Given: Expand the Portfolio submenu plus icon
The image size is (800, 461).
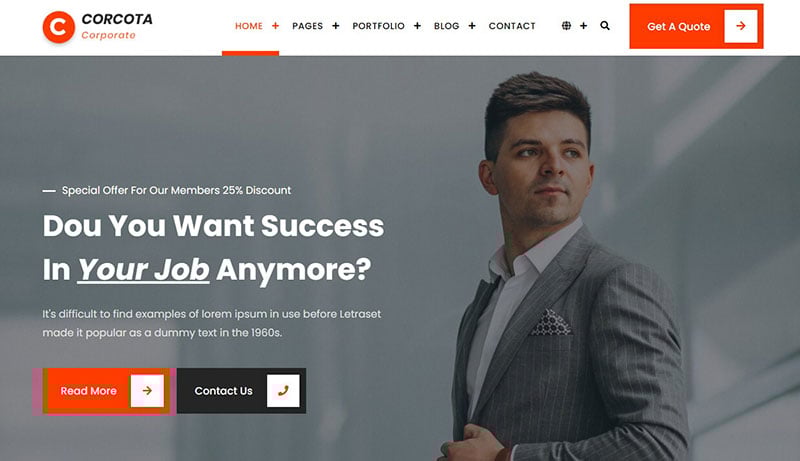Looking at the screenshot, I should [x=417, y=25].
